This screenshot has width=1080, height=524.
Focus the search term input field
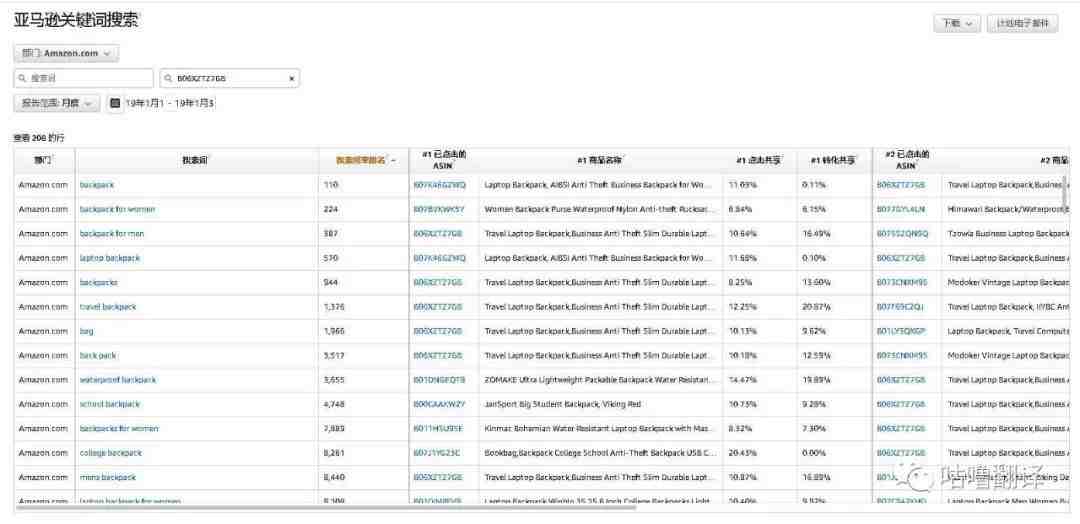tap(83, 78)
